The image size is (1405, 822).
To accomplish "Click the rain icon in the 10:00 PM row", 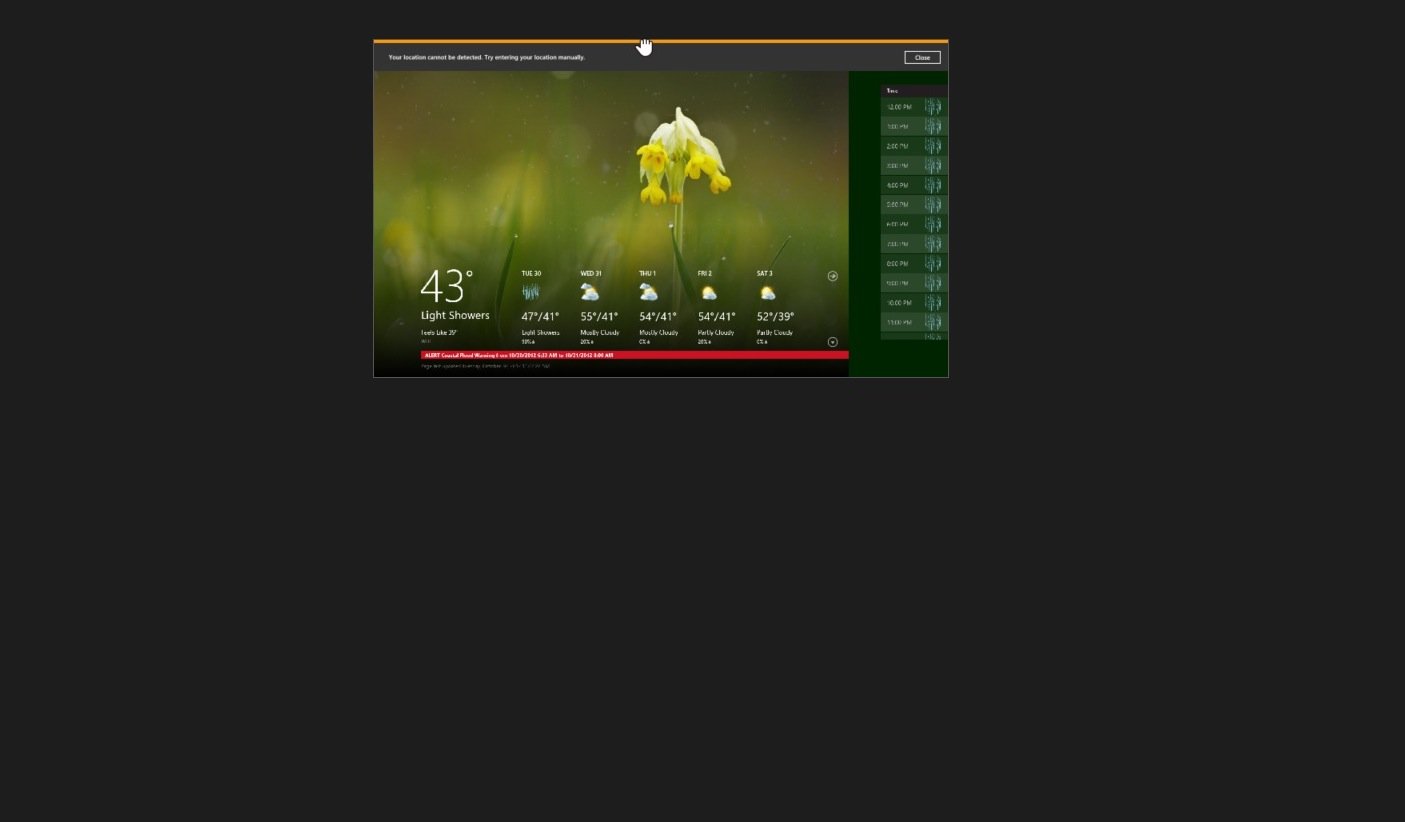I will tap(933, 303).
